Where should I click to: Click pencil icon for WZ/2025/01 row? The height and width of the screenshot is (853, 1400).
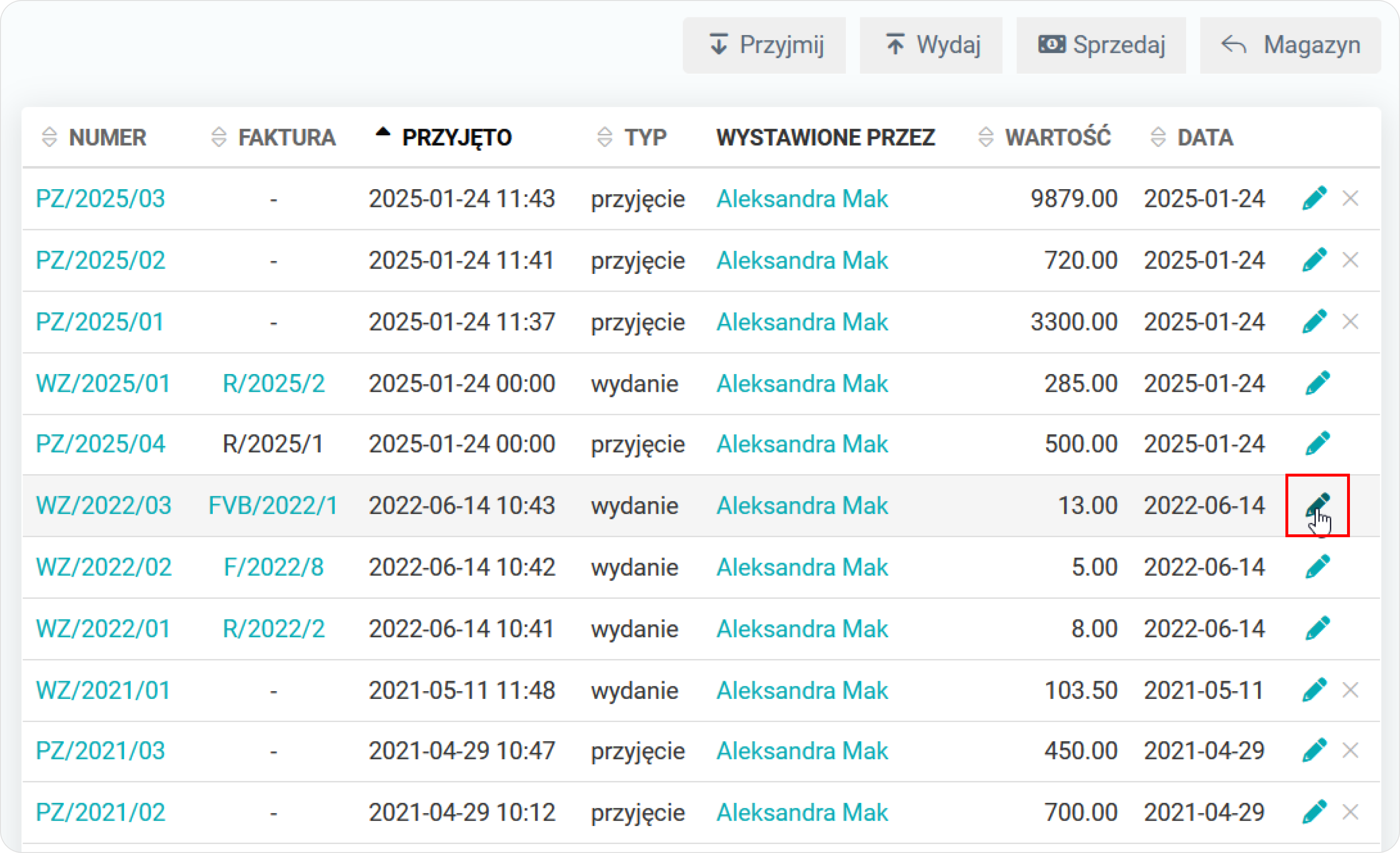1317,383
